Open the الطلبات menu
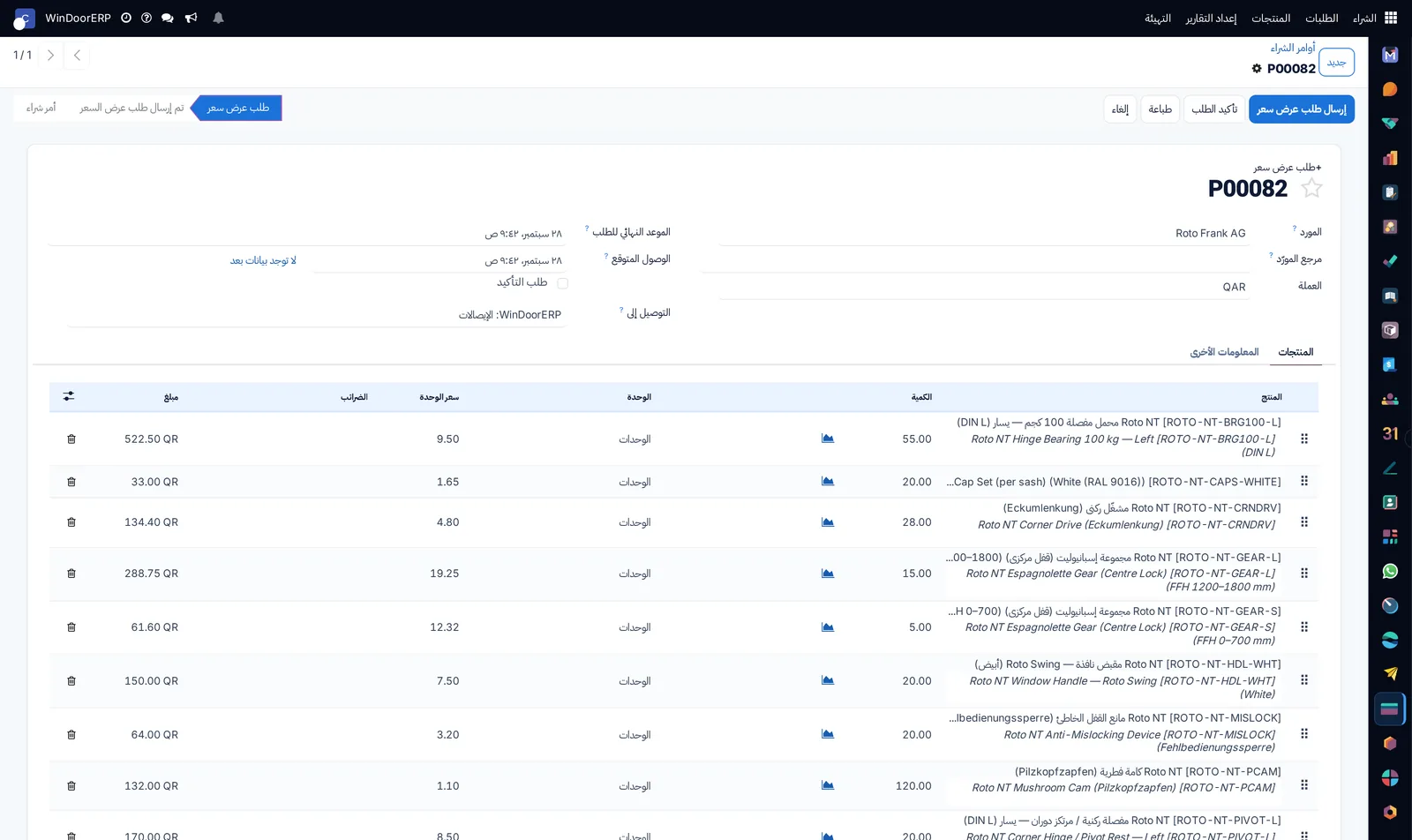 (1322, 18)
